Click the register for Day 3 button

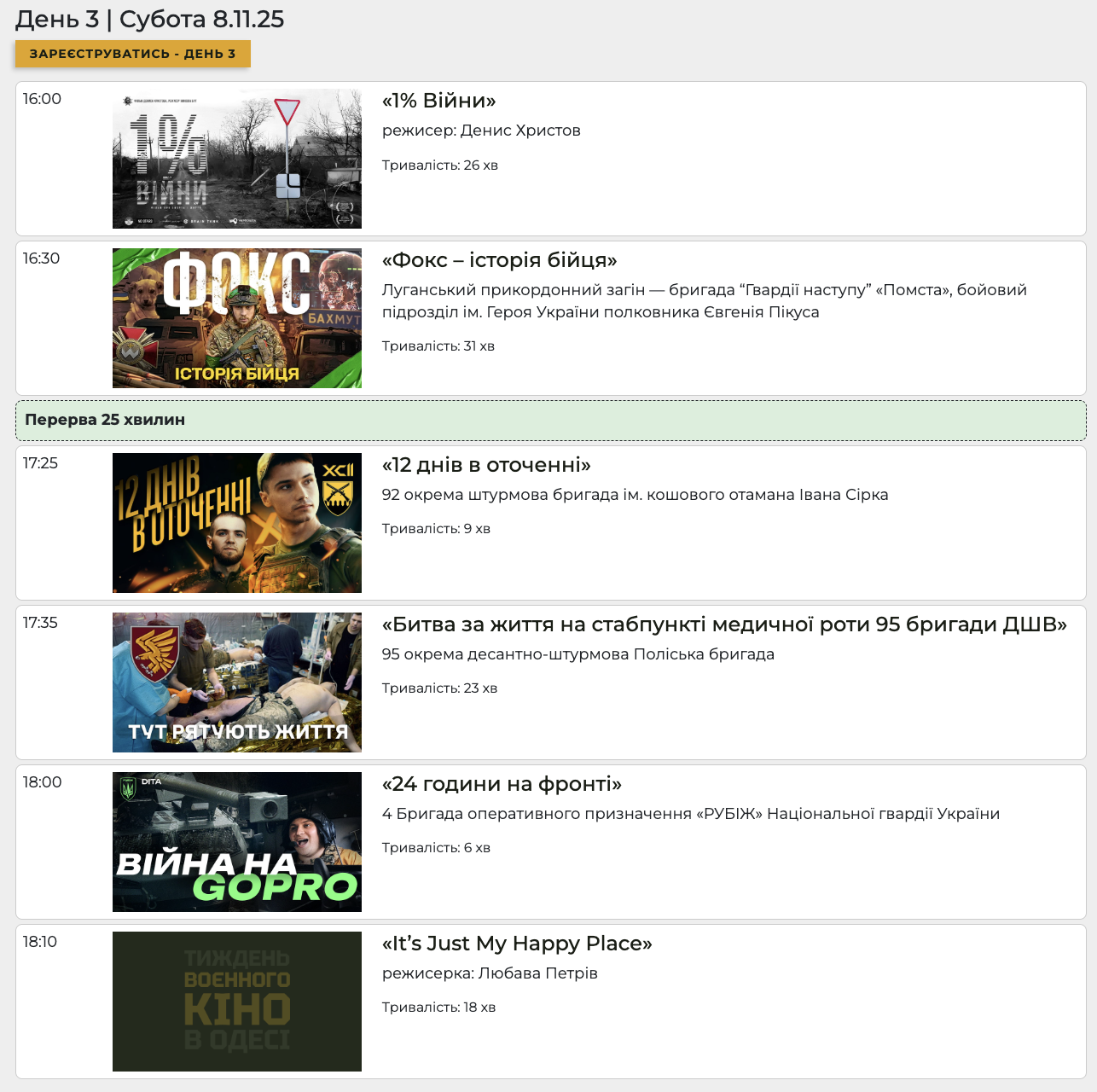tap(132, 54)
